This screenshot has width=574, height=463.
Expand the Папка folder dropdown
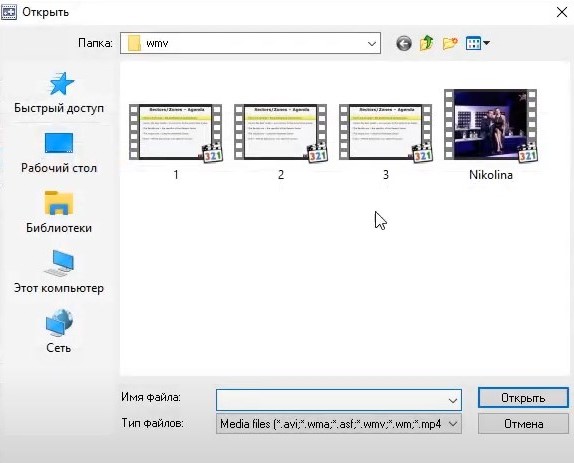click(372, 44)
